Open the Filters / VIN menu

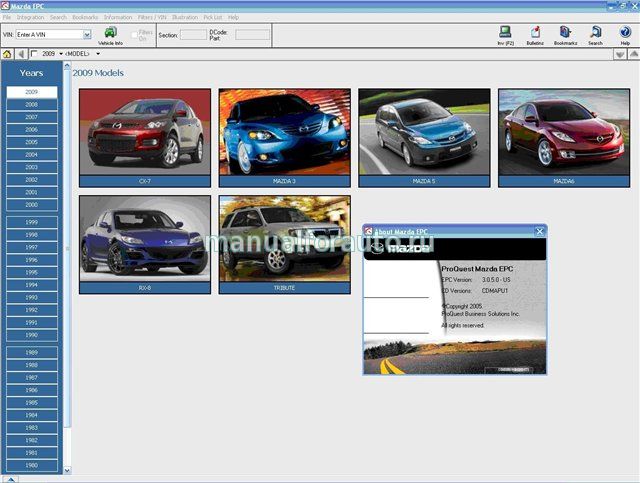coord(152,17)
